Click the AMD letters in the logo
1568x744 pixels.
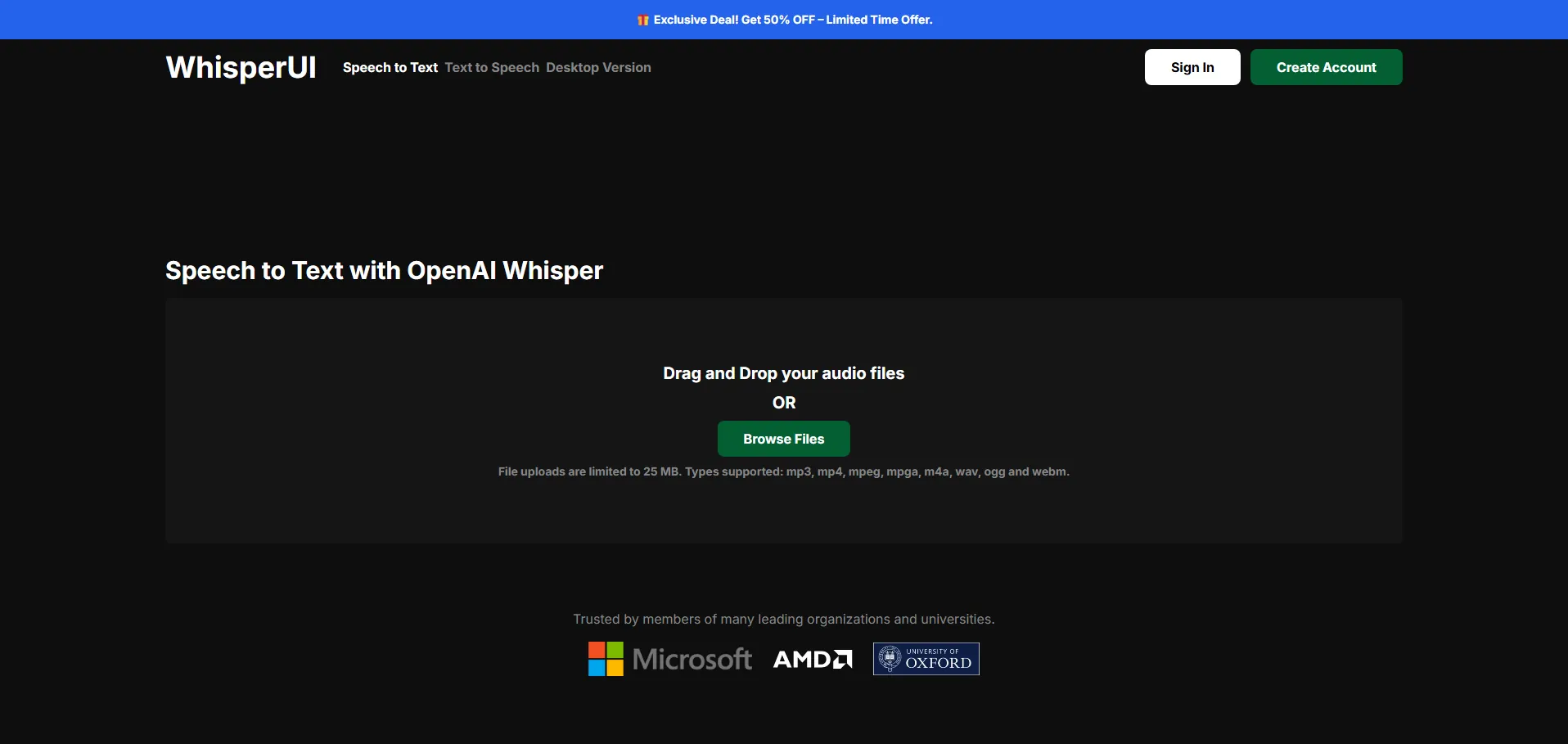tap(801, 660)
